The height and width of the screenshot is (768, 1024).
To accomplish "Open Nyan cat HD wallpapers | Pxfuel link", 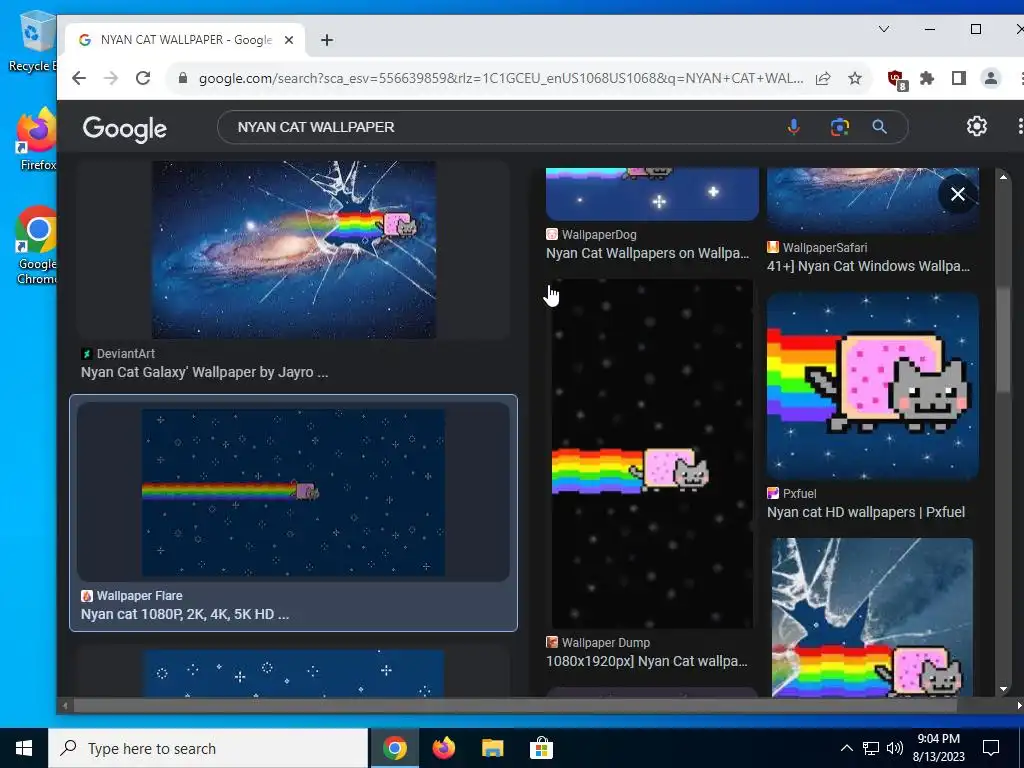I will point(866,513).
